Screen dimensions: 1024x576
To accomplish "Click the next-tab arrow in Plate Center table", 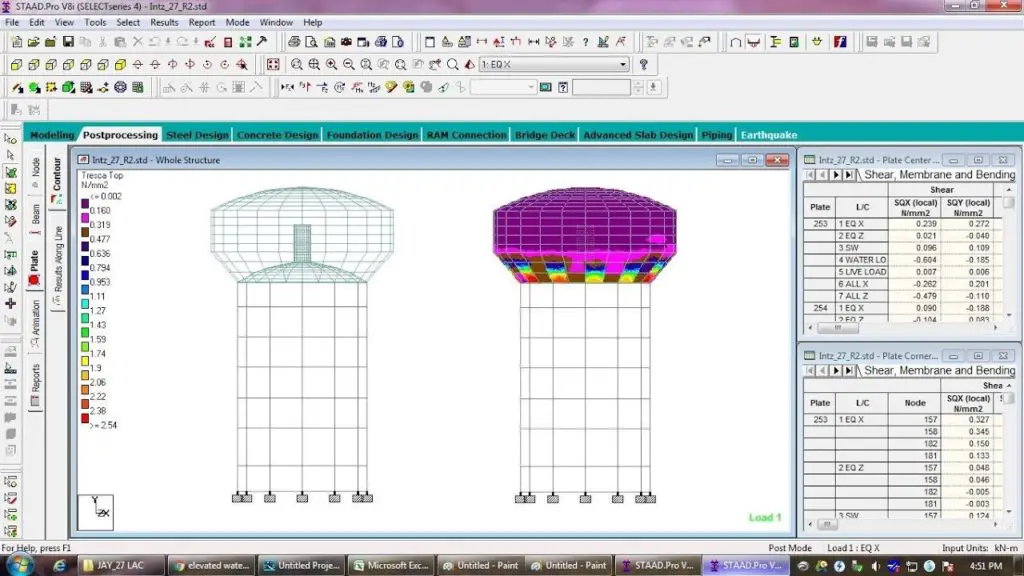I will pos(835,175).
